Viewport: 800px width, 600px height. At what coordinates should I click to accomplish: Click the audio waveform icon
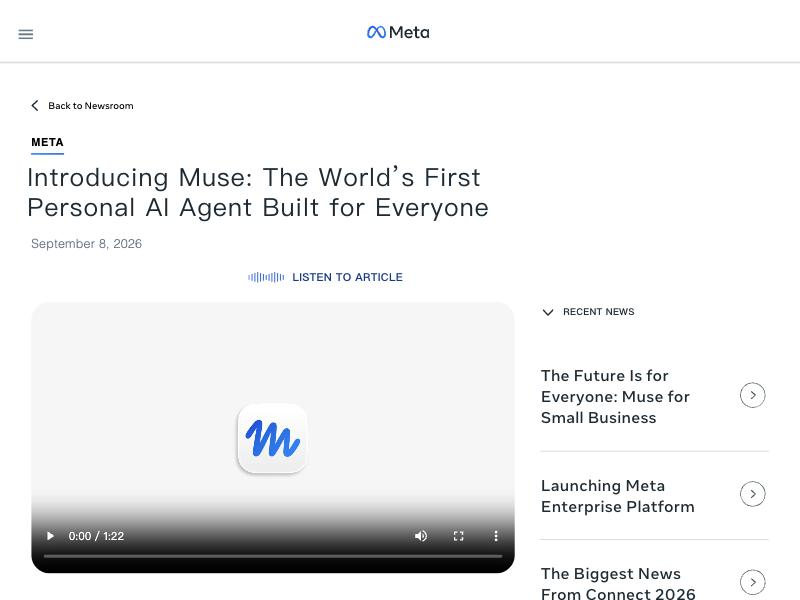[x=266, y=277]
